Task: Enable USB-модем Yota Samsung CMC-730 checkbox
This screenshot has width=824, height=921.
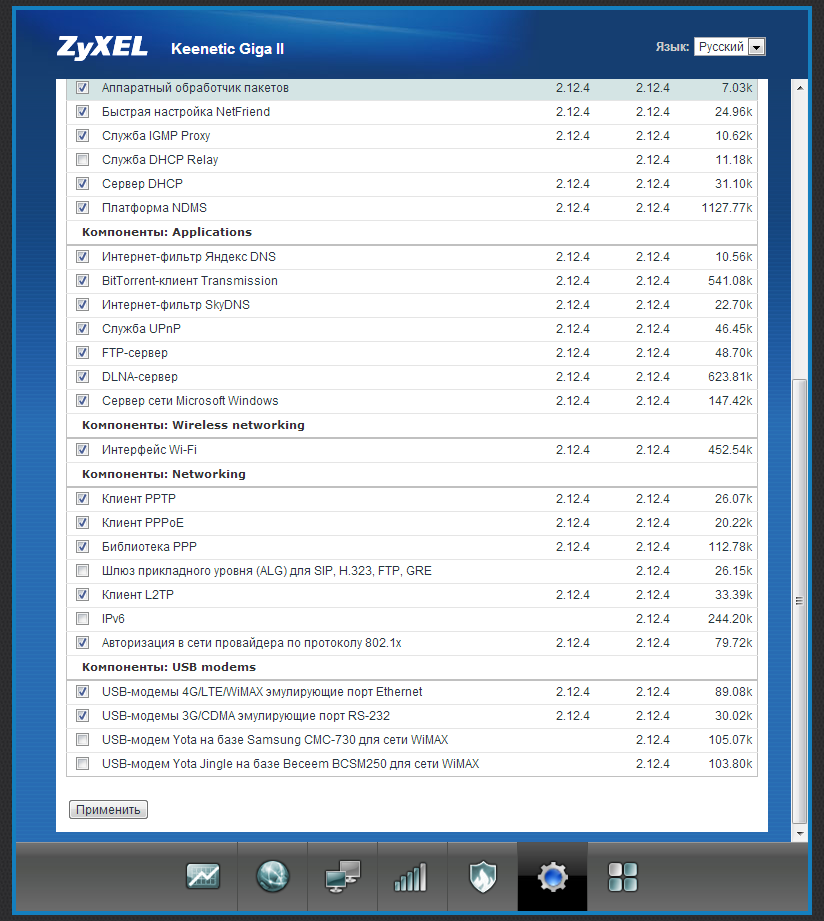Action: point(83,740)
